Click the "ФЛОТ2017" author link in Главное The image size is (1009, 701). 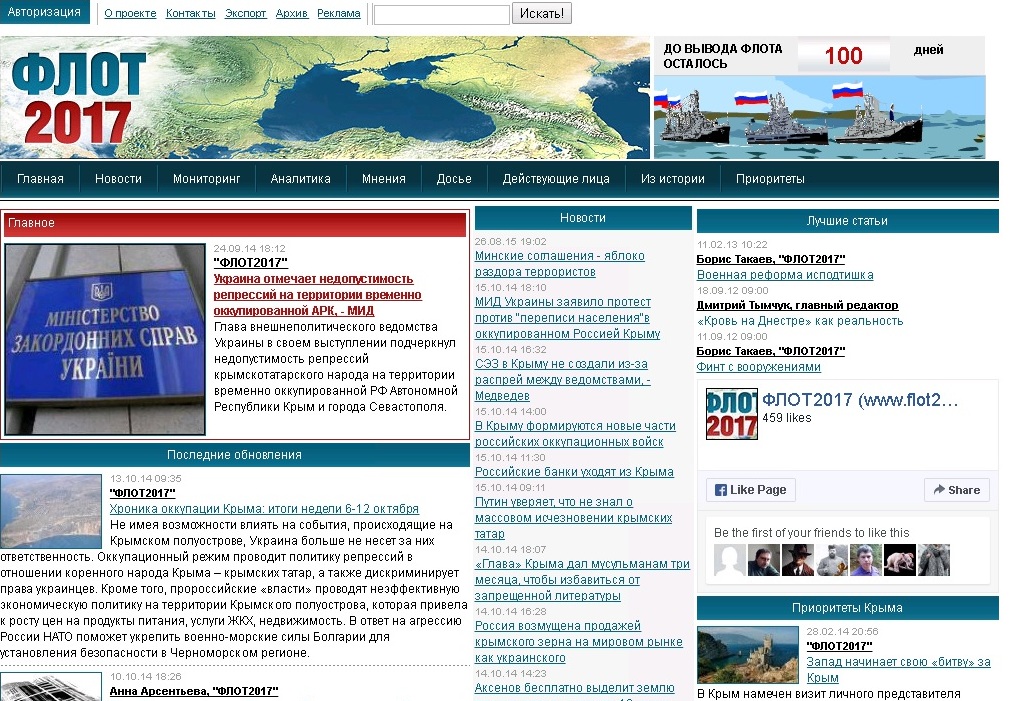click(x=250, y=263)
